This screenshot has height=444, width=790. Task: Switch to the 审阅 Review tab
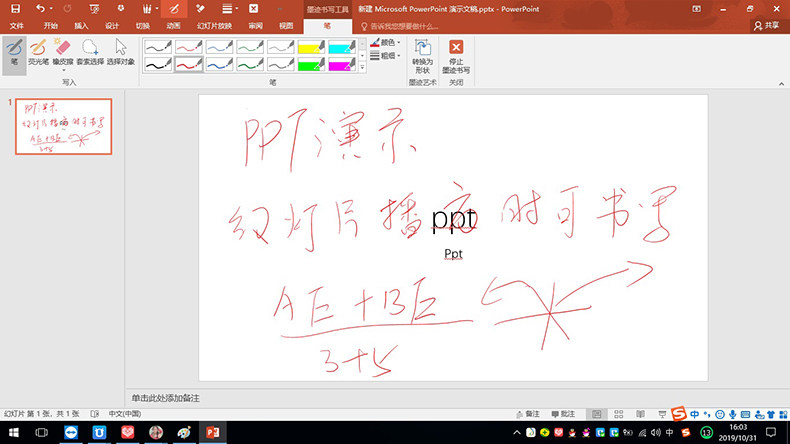tap(255, 26)
